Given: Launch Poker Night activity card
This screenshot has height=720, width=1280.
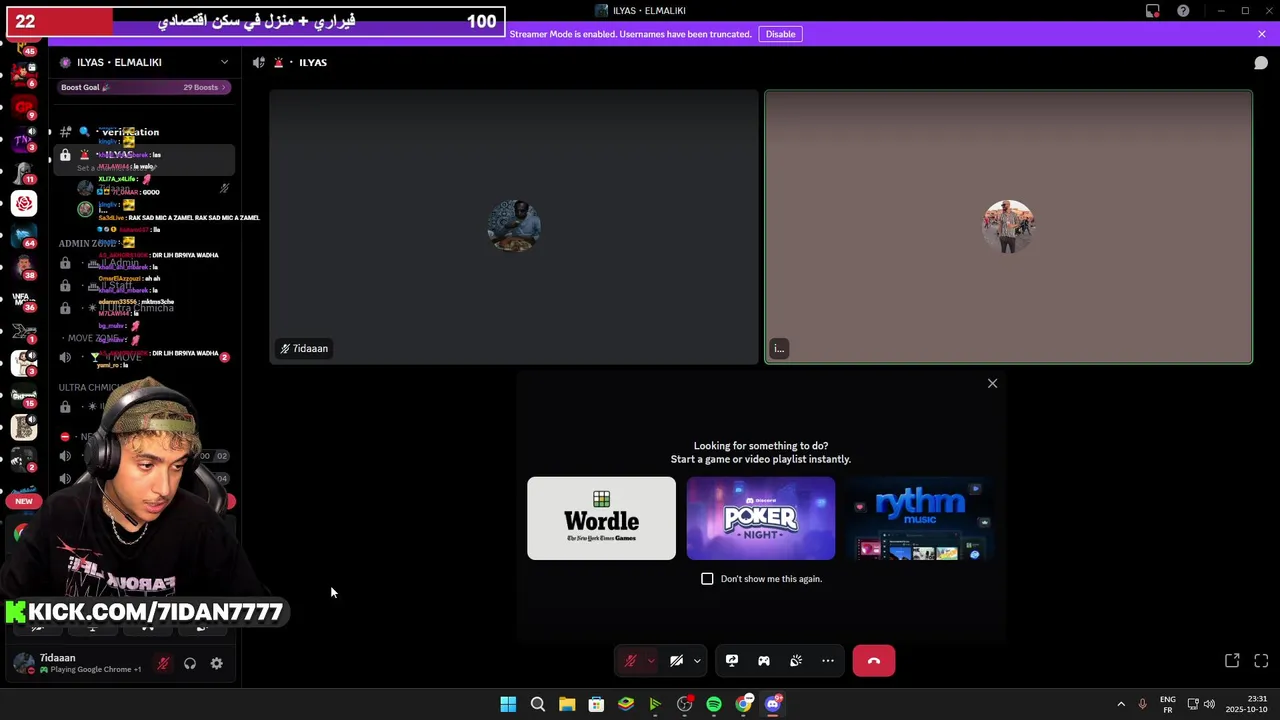Looking at the screenshot, I should click(761, 518).
